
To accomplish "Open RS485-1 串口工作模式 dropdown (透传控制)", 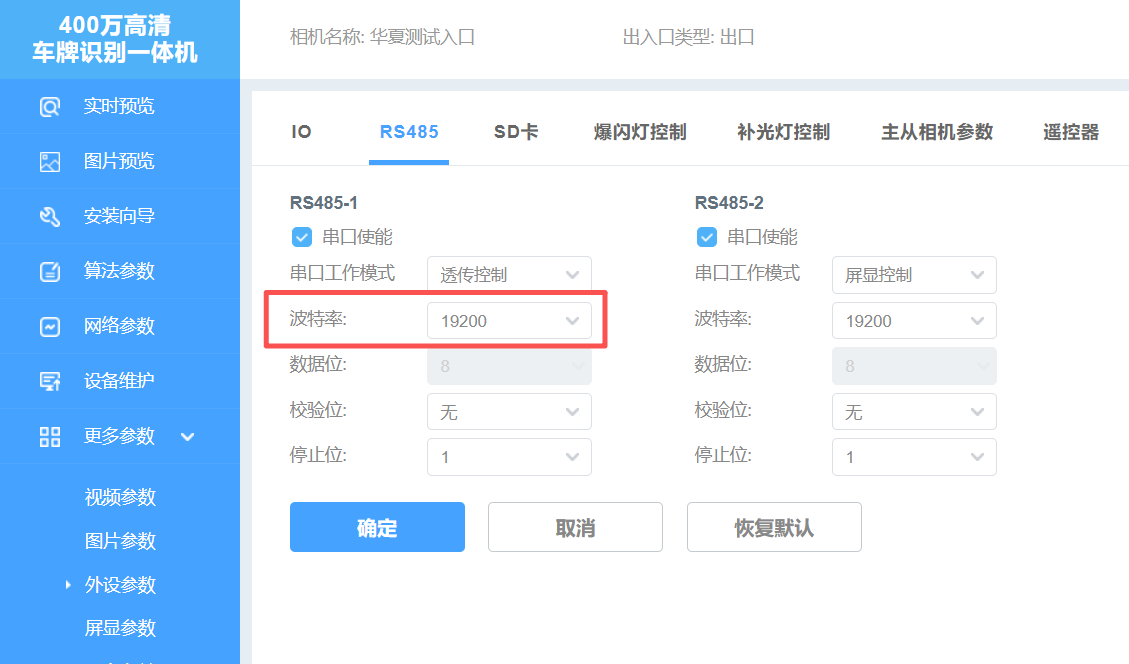I will tap(509, 275).
